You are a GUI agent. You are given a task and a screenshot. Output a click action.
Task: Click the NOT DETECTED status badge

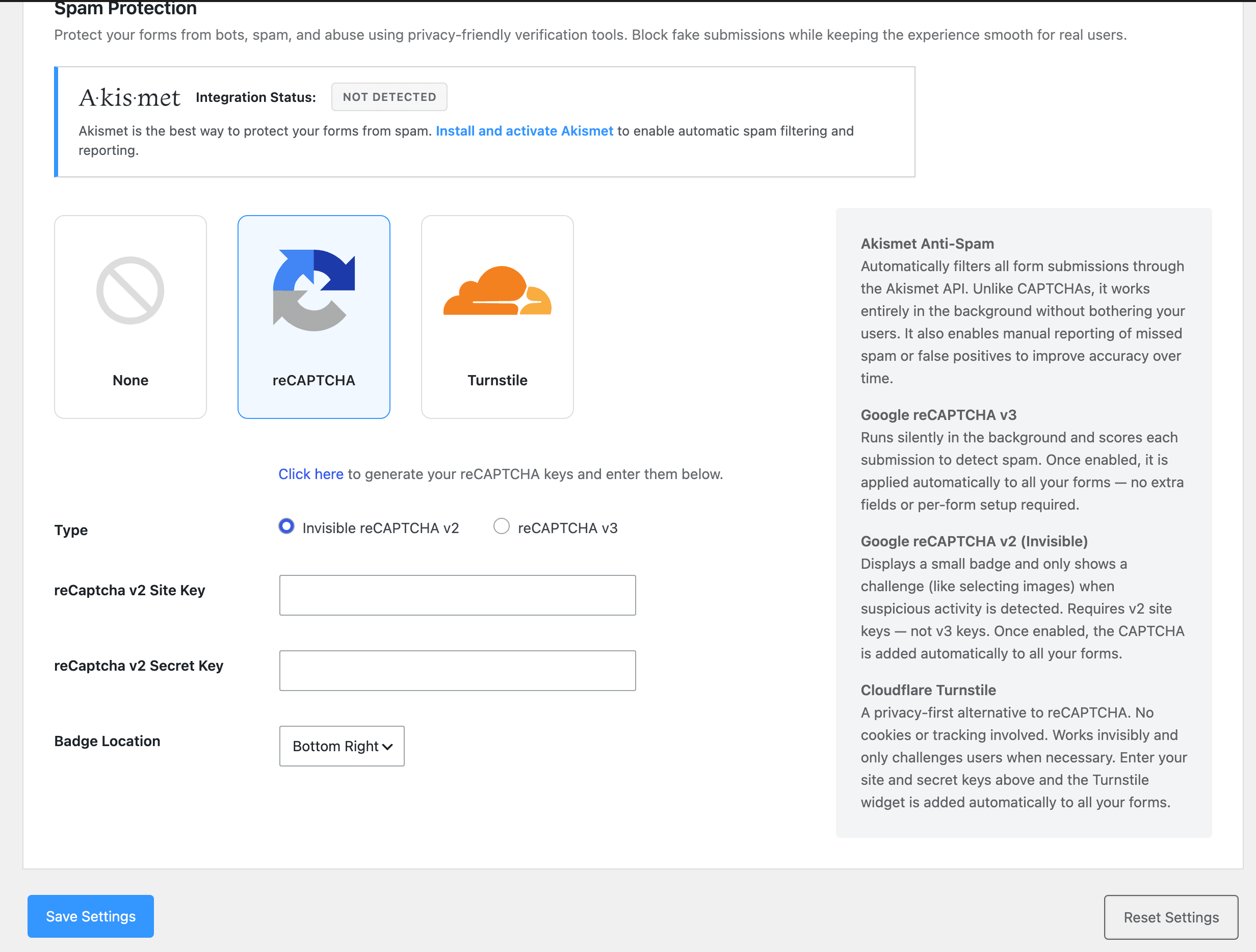tap(389, 97)
